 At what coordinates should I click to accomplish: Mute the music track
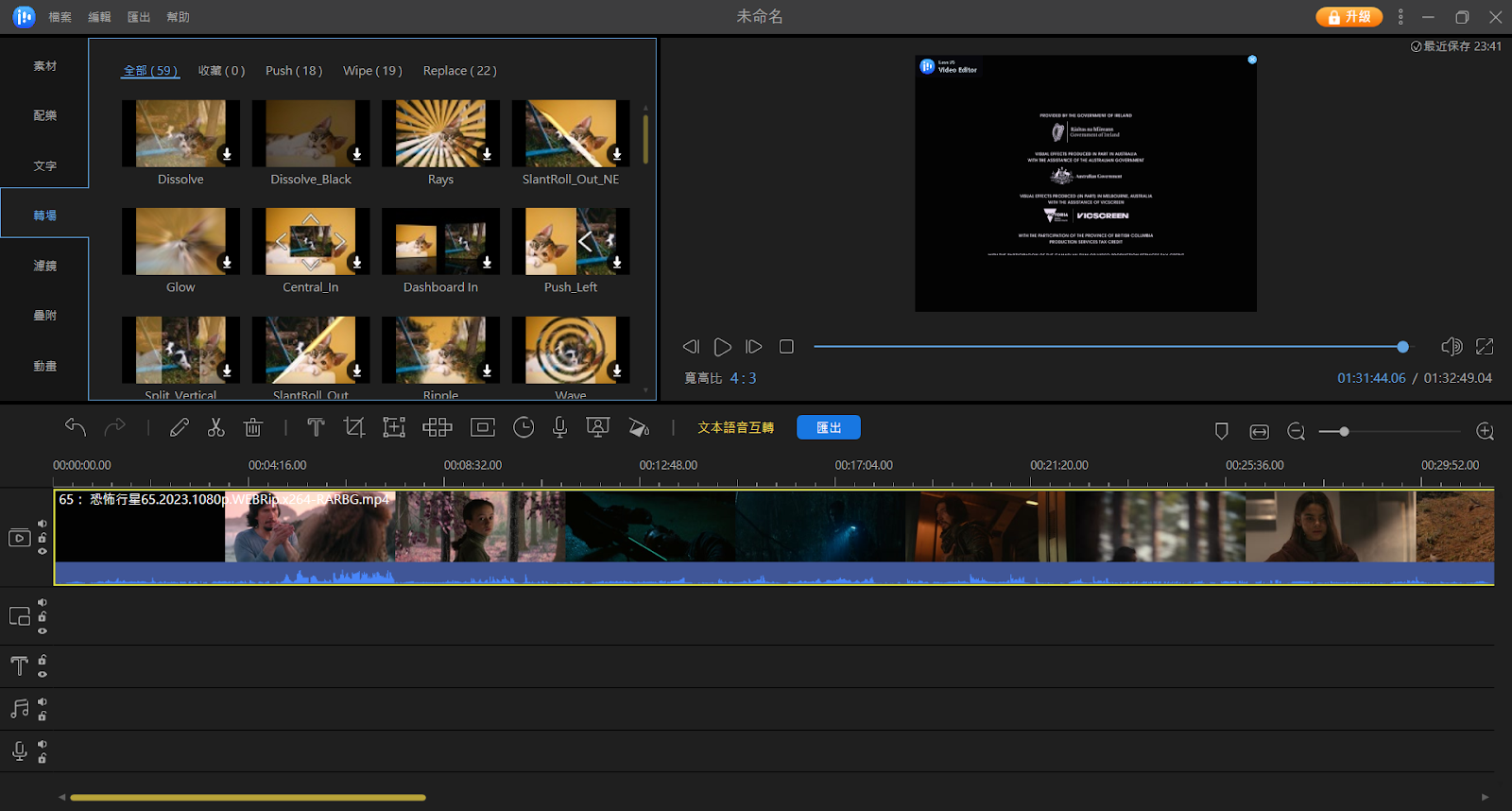tap(43, 701)
